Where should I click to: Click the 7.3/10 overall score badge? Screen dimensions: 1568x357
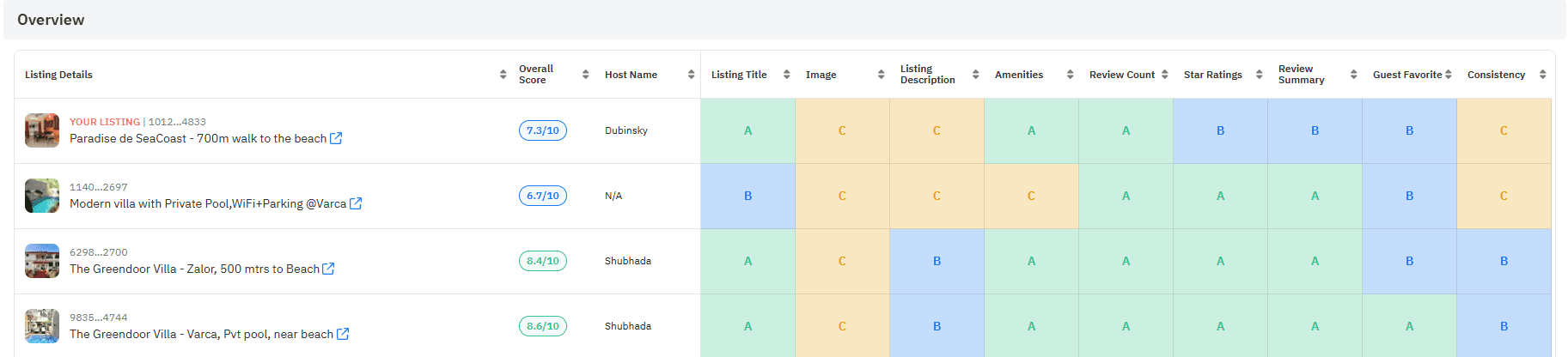542,130
